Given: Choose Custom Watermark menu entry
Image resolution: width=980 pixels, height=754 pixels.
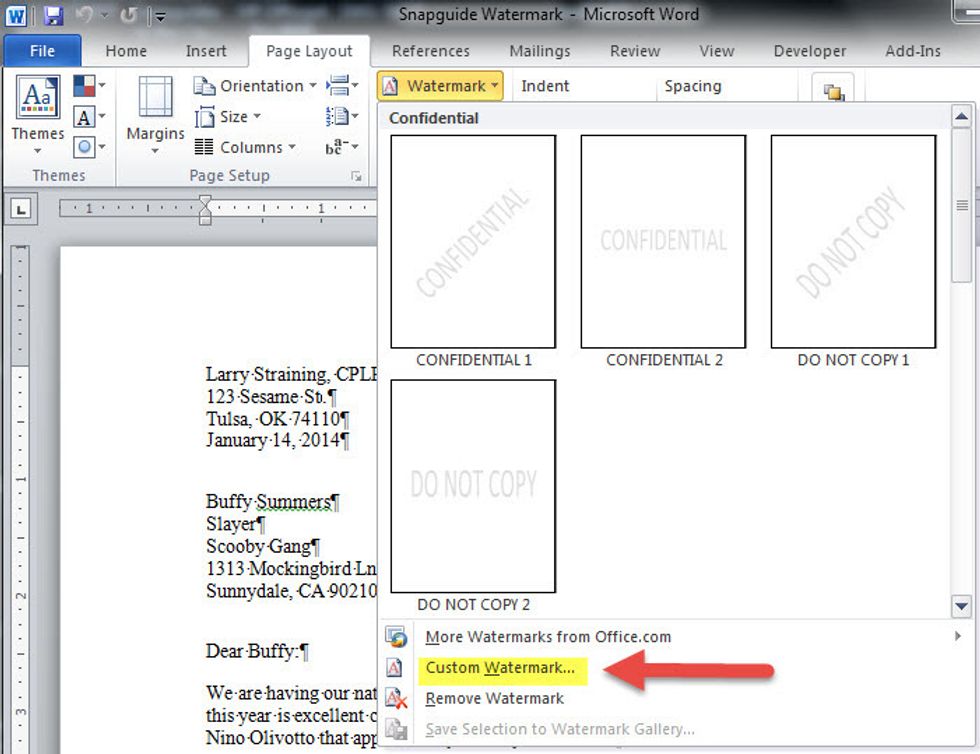Looking at the screenshot, I should [x=500, y=668].
